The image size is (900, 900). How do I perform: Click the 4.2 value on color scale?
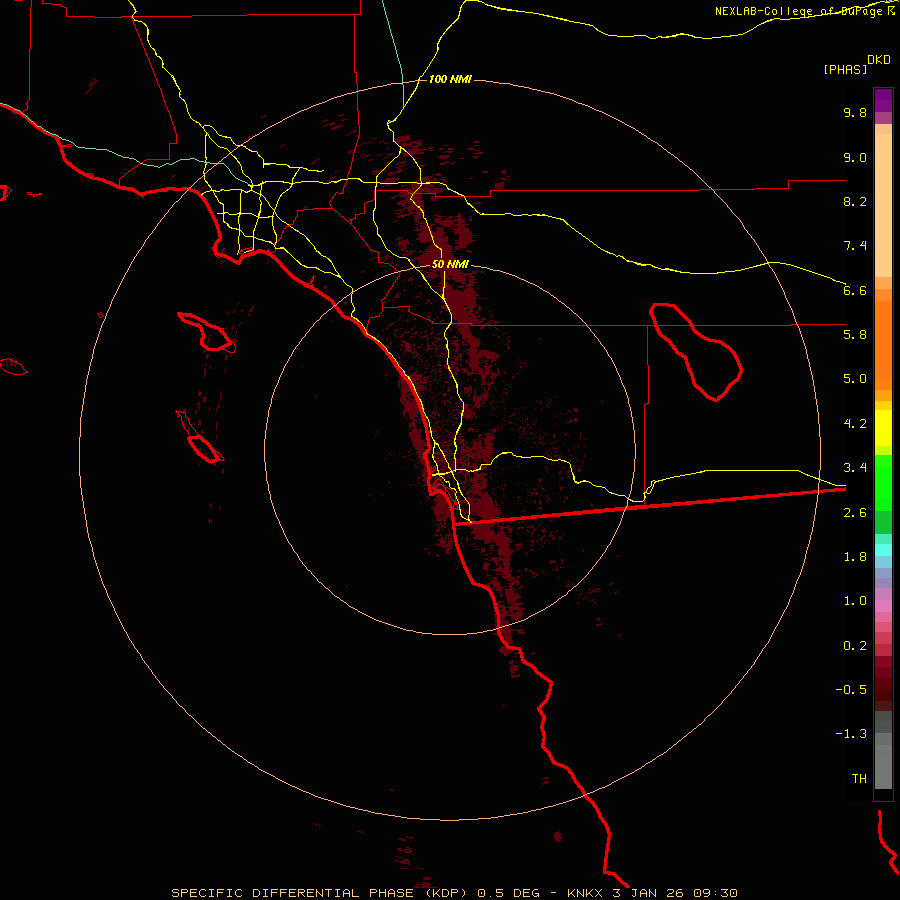pyautogui.click(x=855, y=424)
